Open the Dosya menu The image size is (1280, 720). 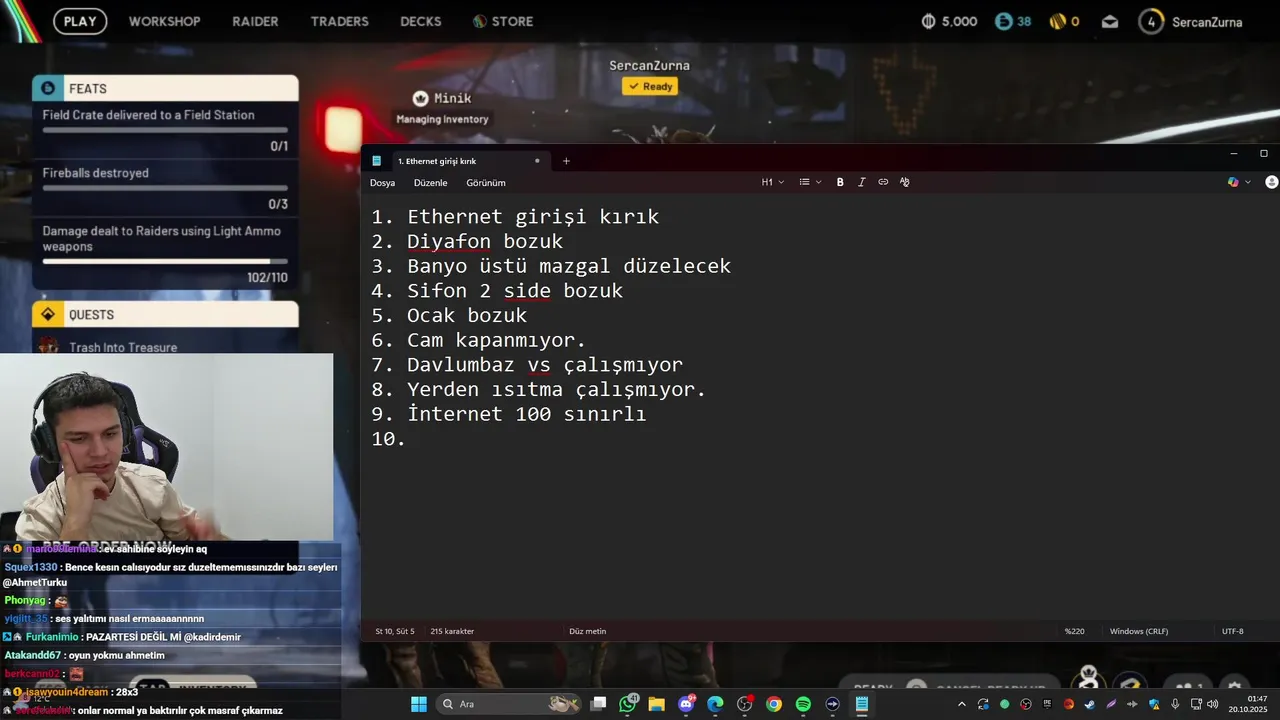point(382,183)
